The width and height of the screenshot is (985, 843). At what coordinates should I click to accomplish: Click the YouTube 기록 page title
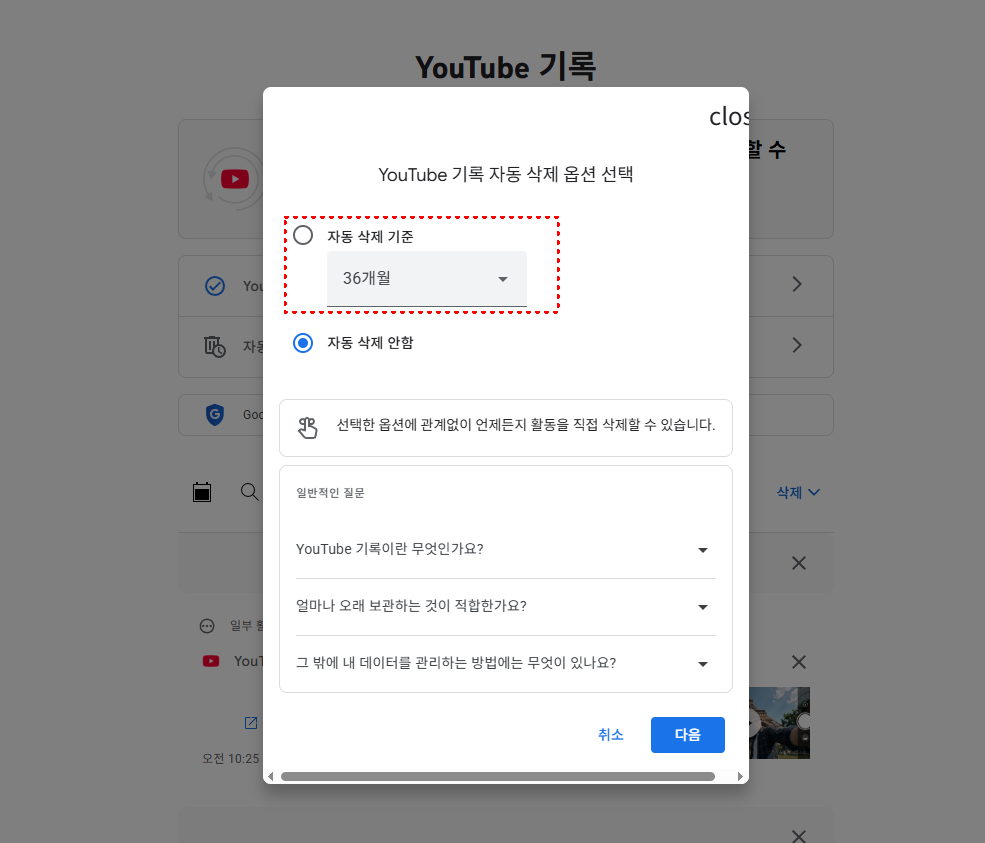[x=506, y=67]
